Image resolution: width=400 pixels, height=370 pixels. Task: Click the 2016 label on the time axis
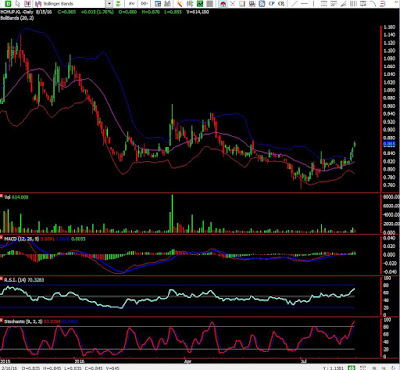pos(79,361)
